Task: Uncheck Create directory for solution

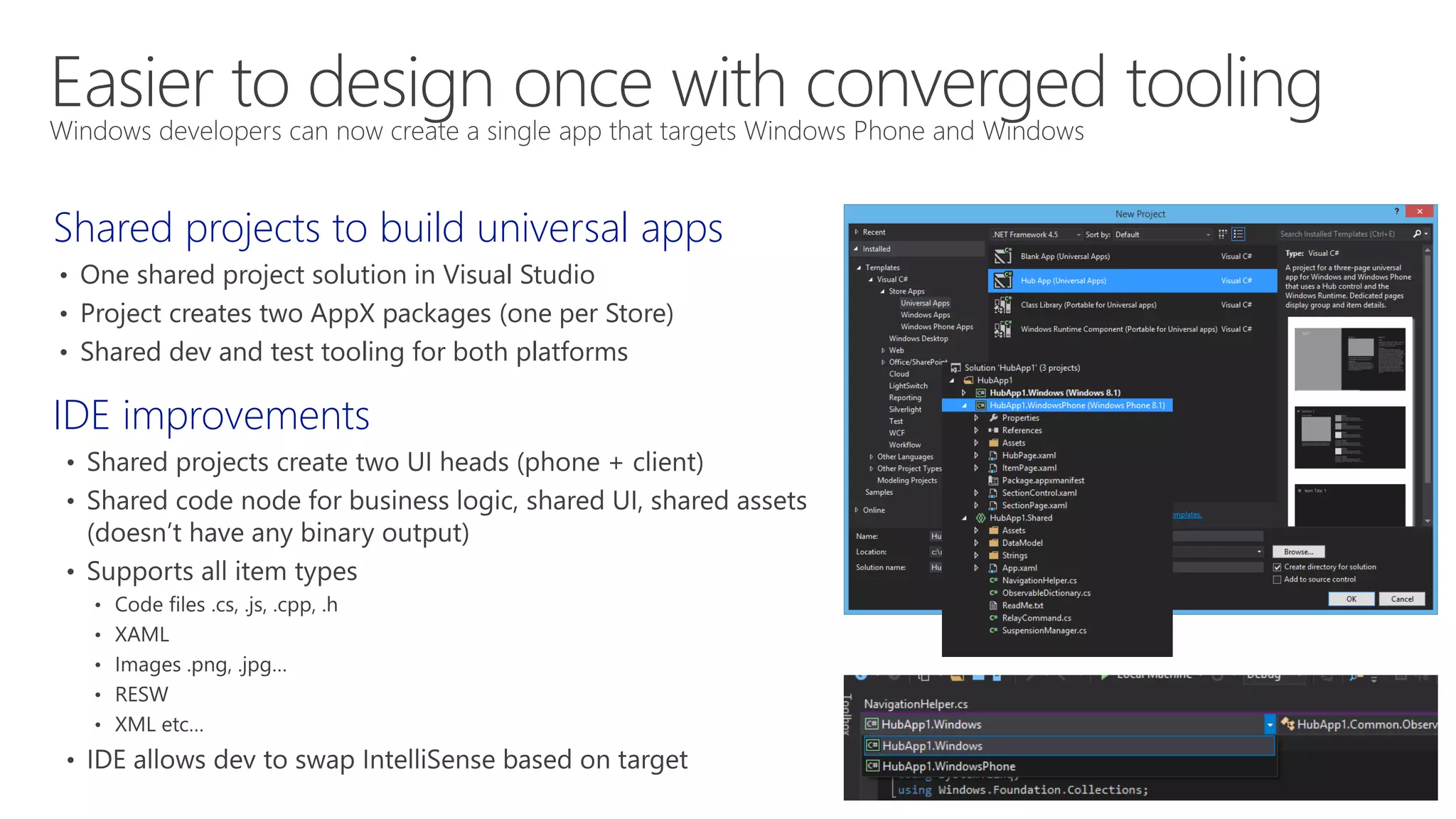Action: pyautogui.click(x=1278, y=567)
